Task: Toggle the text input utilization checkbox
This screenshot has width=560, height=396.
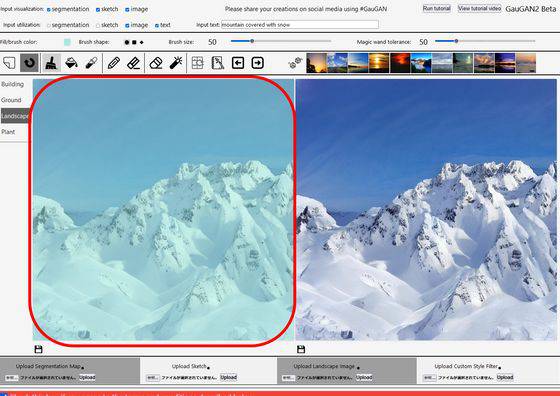Action: click(x=157, y=26)
